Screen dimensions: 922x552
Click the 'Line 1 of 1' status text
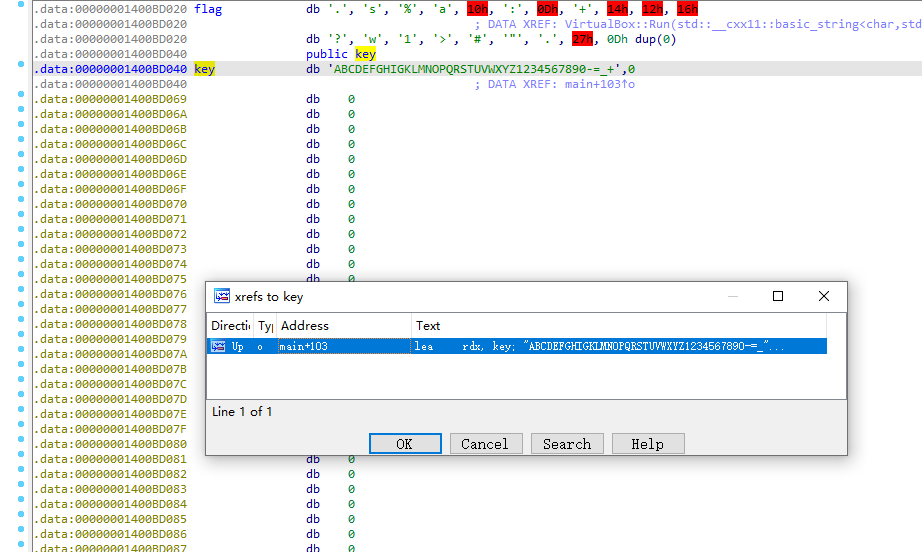[x=242, y=412]
